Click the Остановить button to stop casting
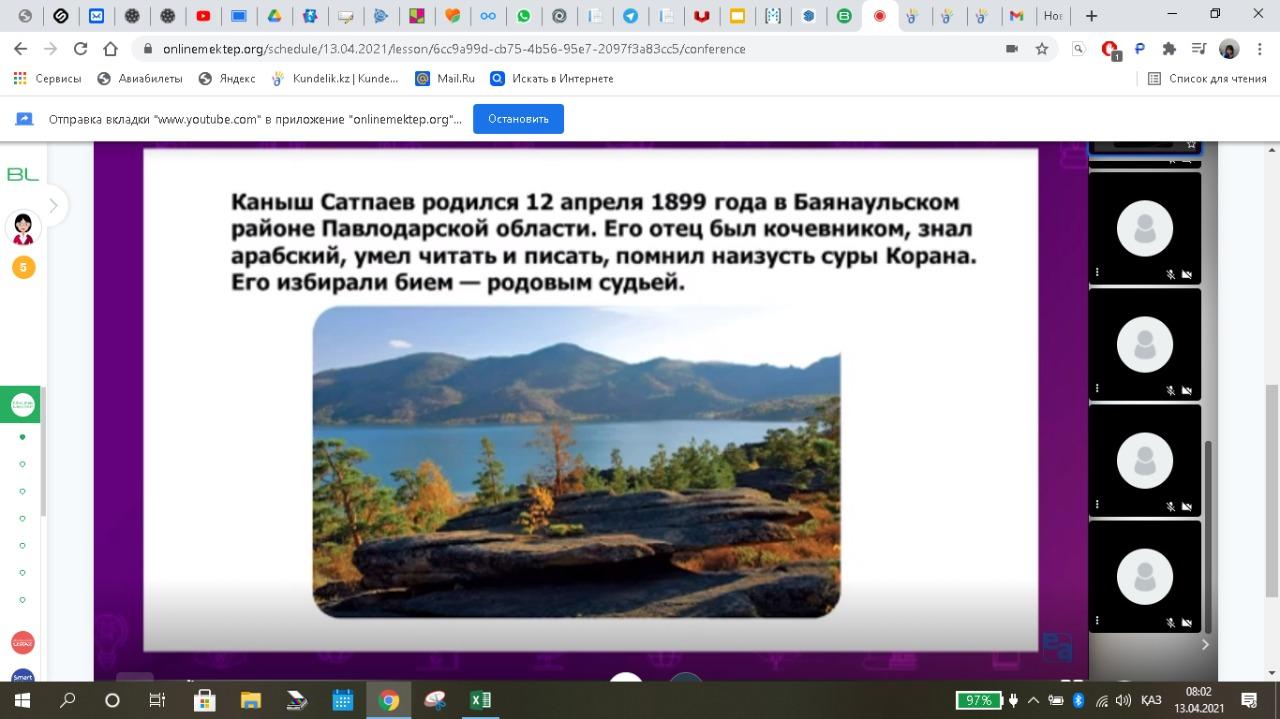The width and height of the screenshot is (1280, 719). (x=518, y=119)
